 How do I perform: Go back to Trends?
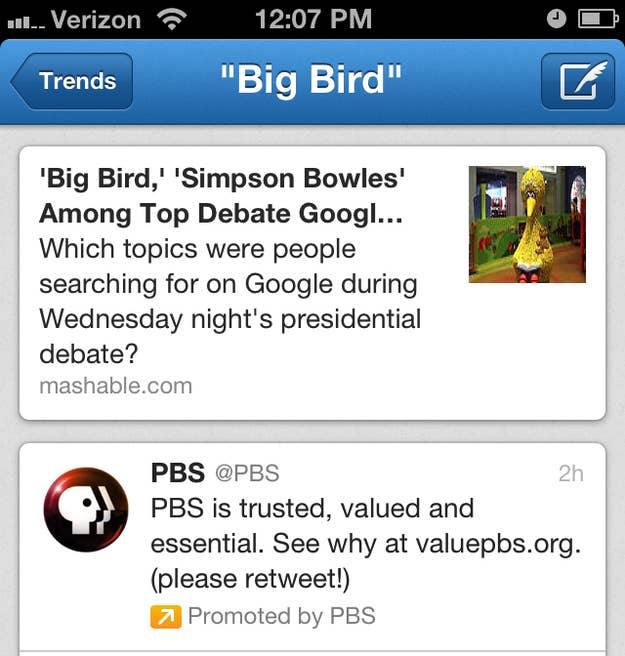click(72, 81)
